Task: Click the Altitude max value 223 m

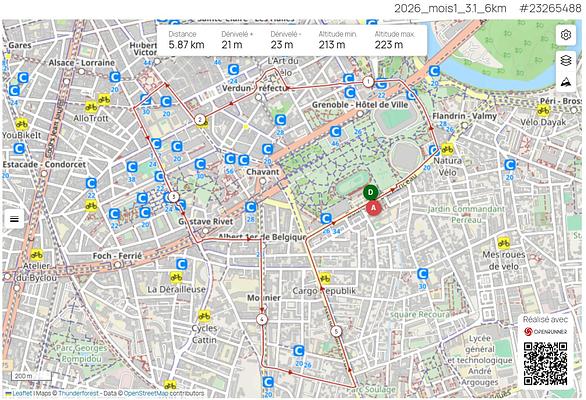Action: coord(389,45)
